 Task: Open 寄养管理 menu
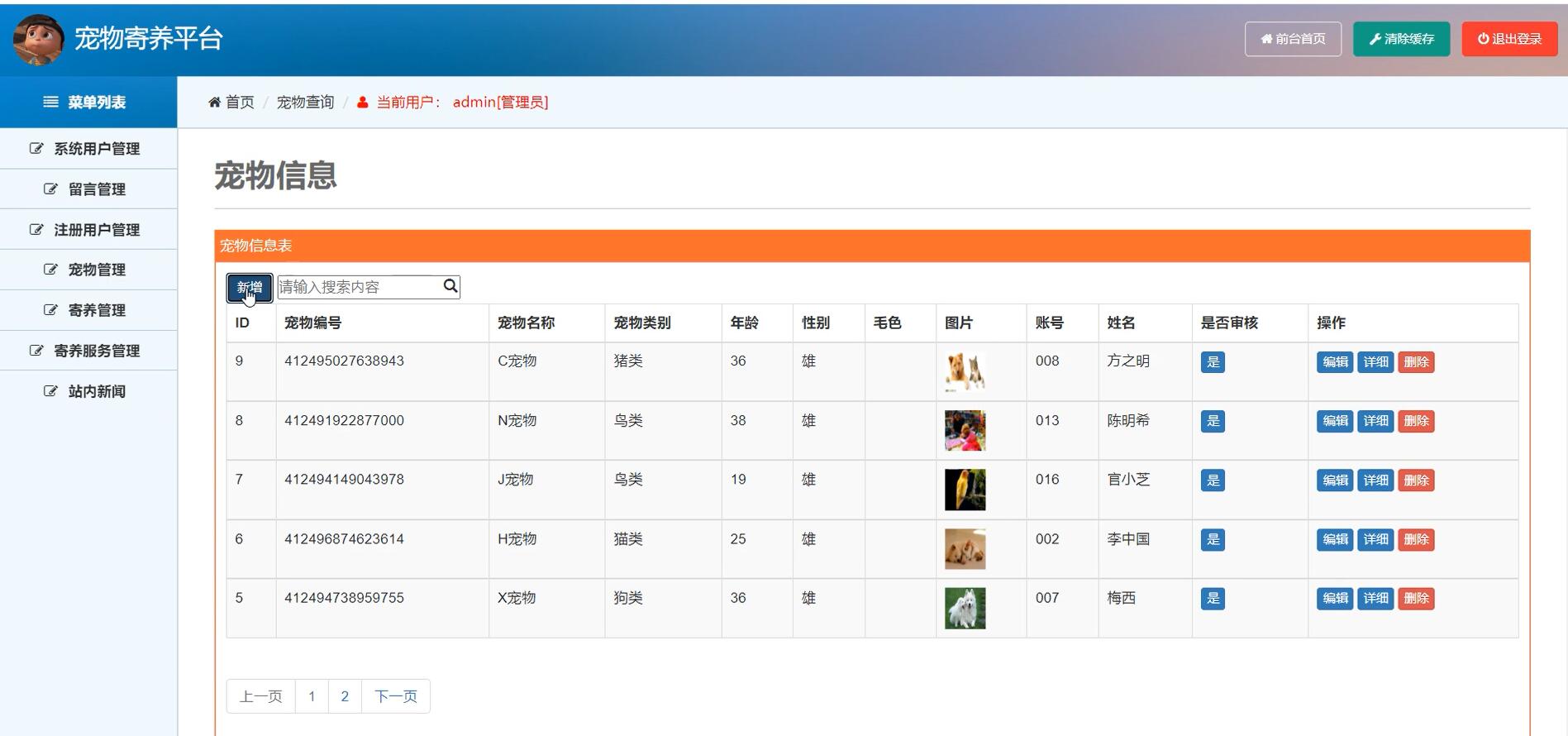pyautogui.click(x=88, y=310)
